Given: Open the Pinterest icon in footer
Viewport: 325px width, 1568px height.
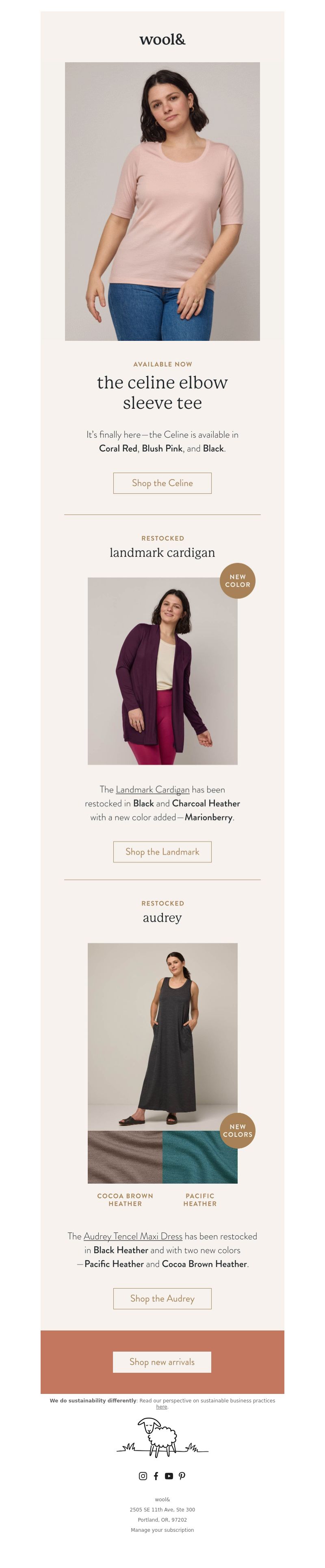Looking at the screenshot, I should (x=182, y=1476).
